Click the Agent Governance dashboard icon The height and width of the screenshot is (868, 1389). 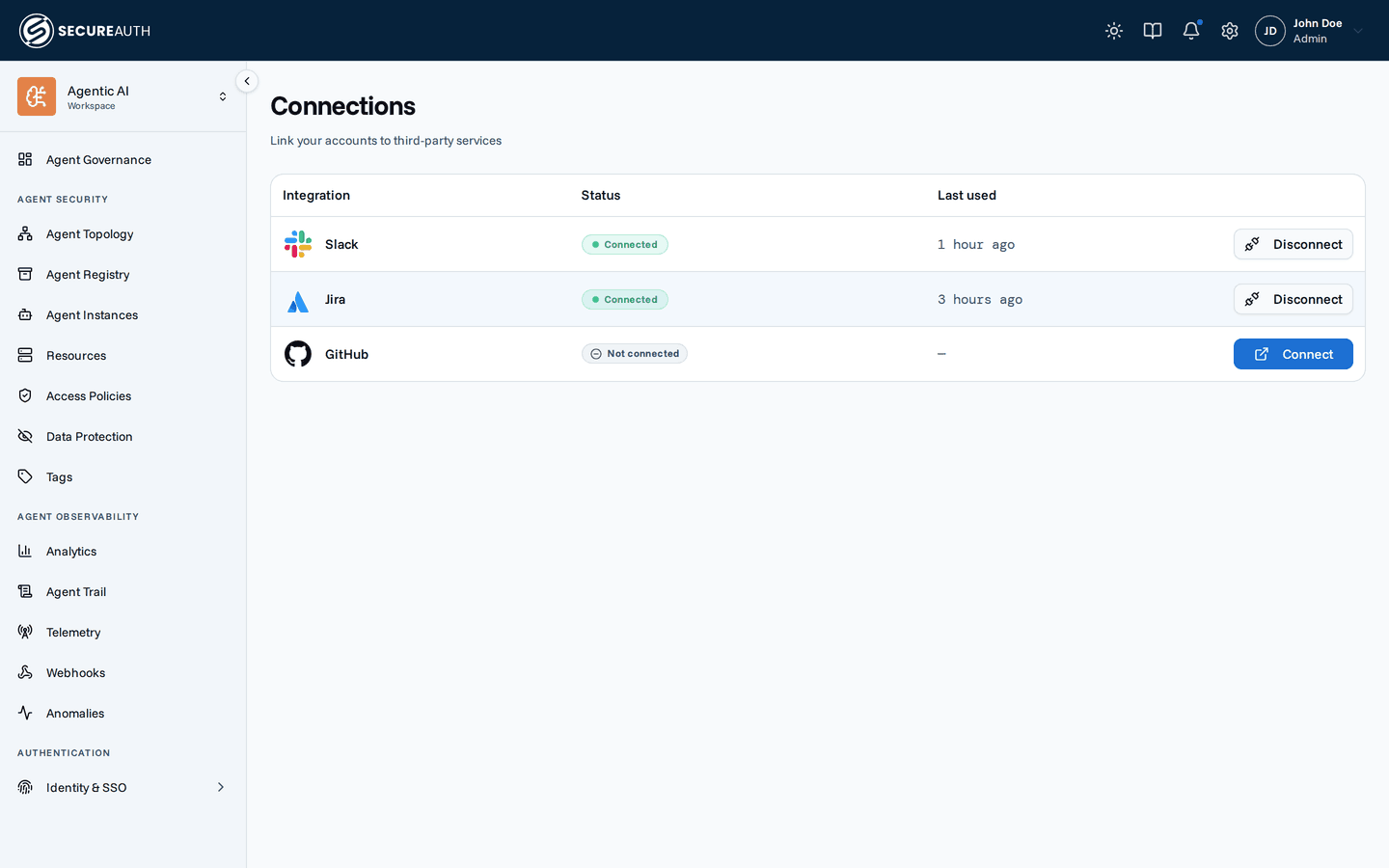[x=25, y=159]
